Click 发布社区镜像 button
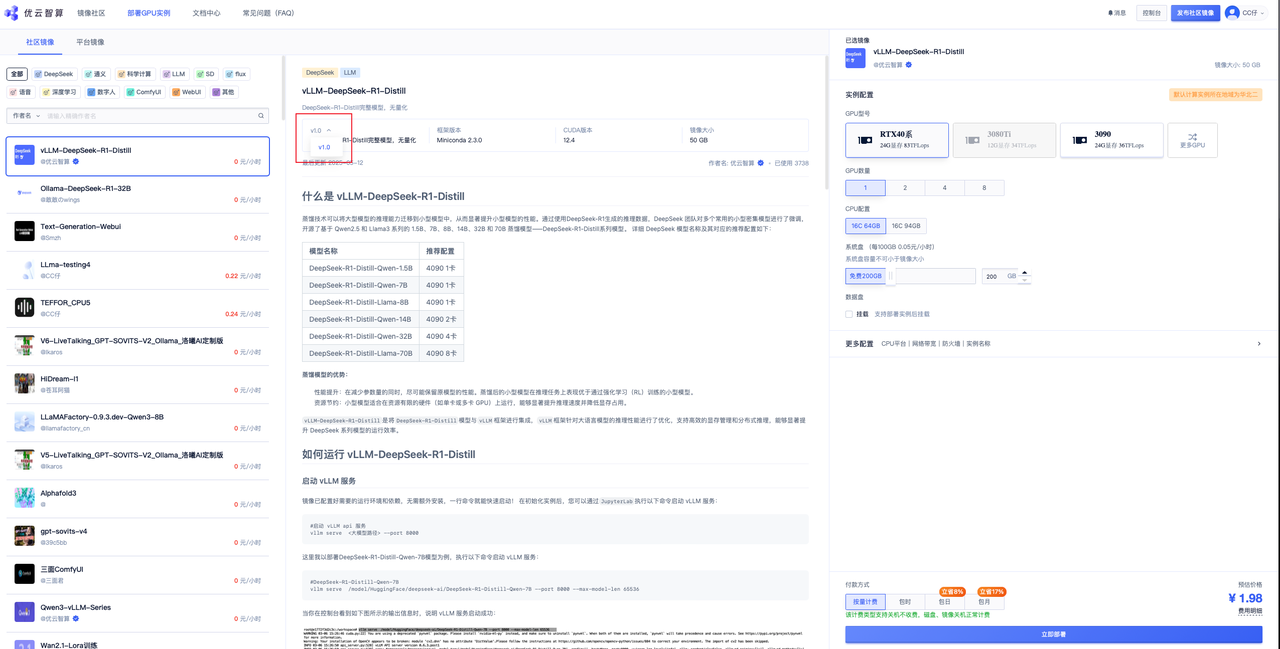The height and width of the screenshot is (649, 1280). (x=1195, y=13)
